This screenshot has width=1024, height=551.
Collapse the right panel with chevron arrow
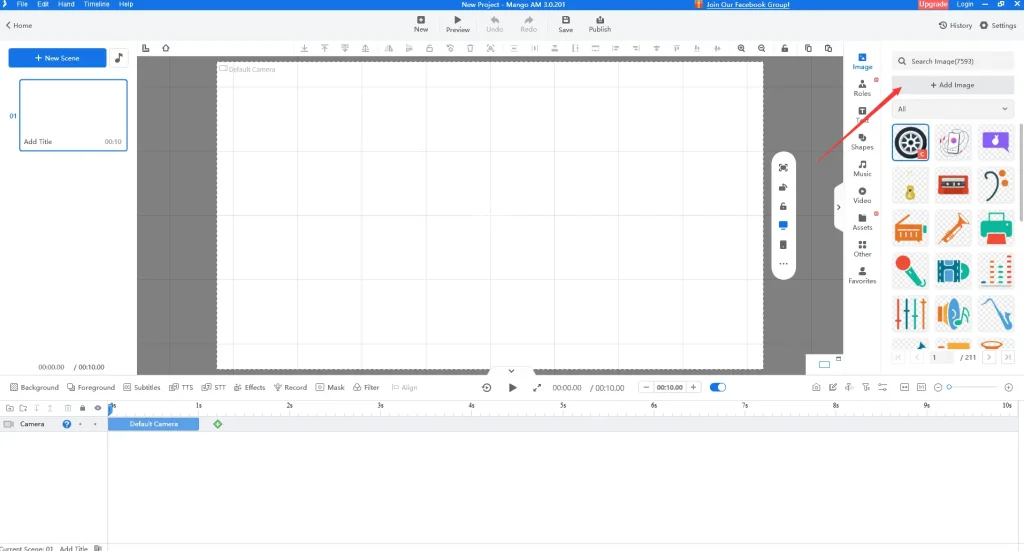[839, 207]
